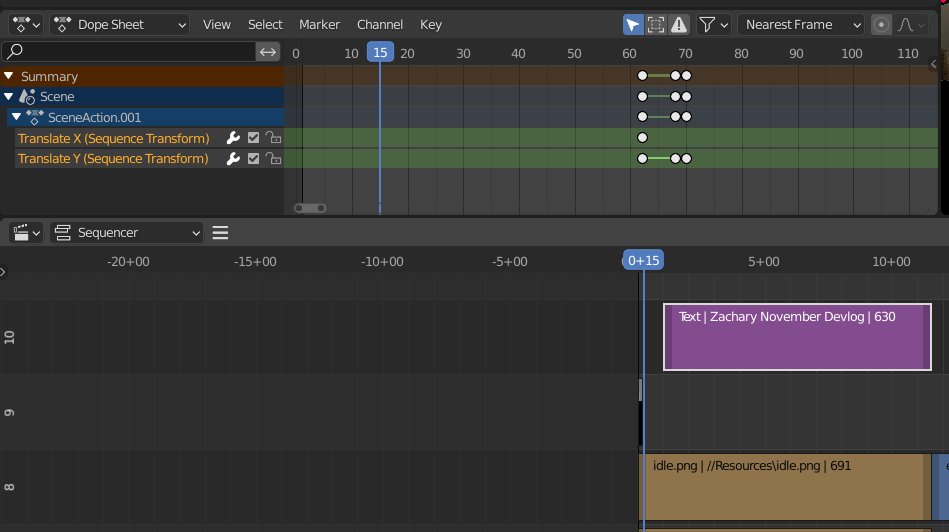The height and width of the screenshot is (532, 949).
Task: Select SceneAction.001 channel label
Action: 94,117
